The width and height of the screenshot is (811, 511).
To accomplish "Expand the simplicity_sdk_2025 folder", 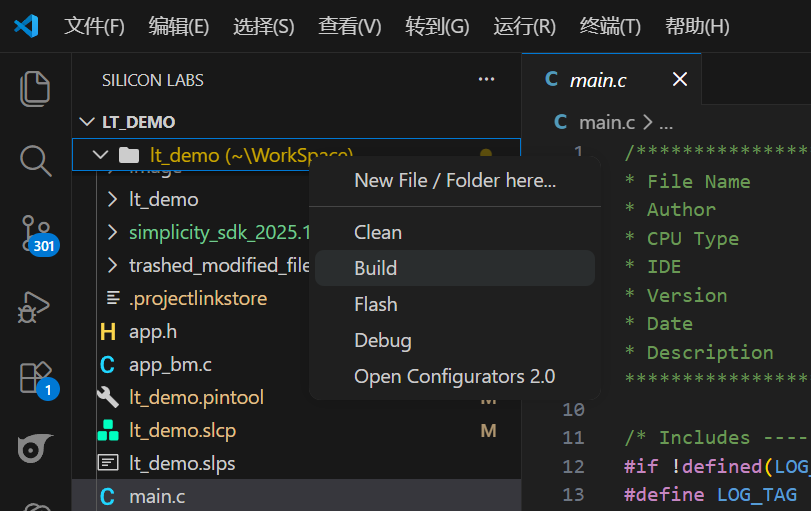I will point(113,233).
